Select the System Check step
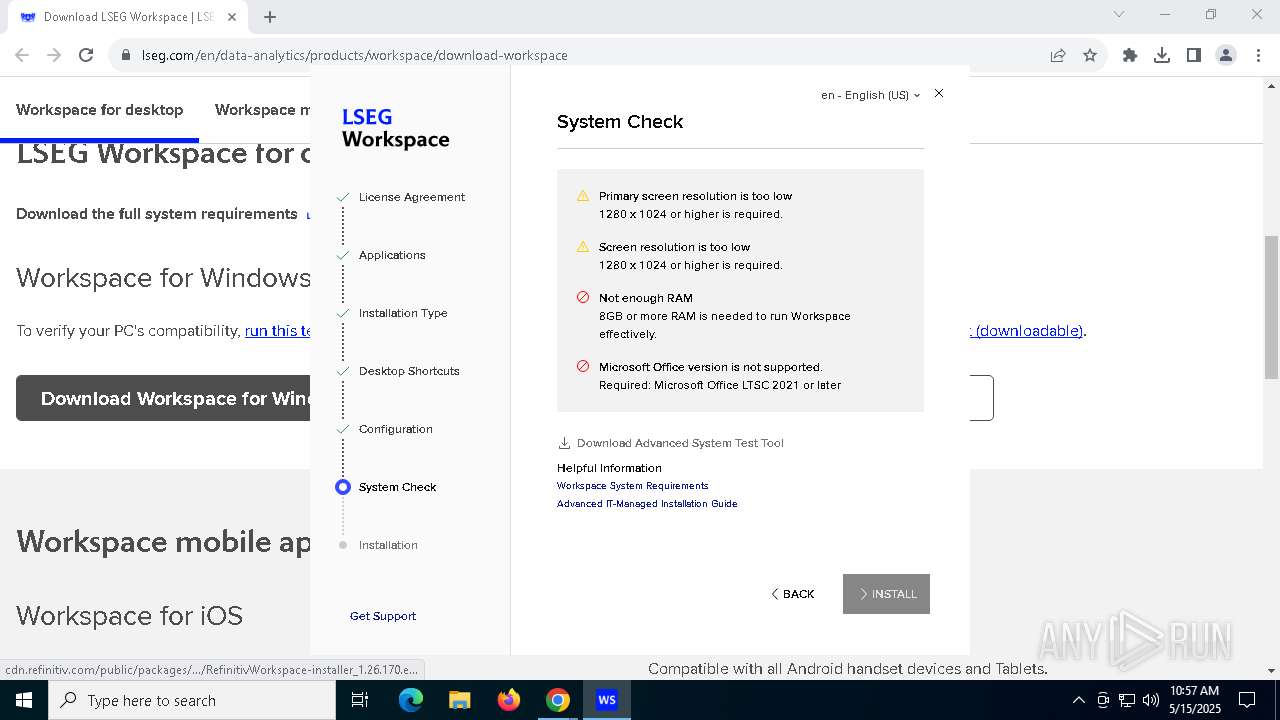 397,487
